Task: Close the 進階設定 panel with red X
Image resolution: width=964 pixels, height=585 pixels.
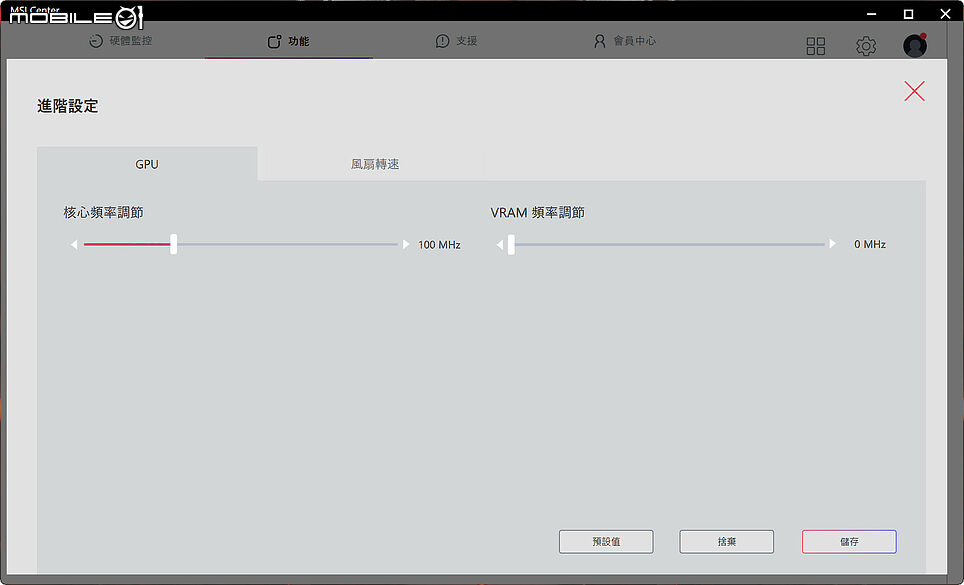Action: click(x=914, y=91)
